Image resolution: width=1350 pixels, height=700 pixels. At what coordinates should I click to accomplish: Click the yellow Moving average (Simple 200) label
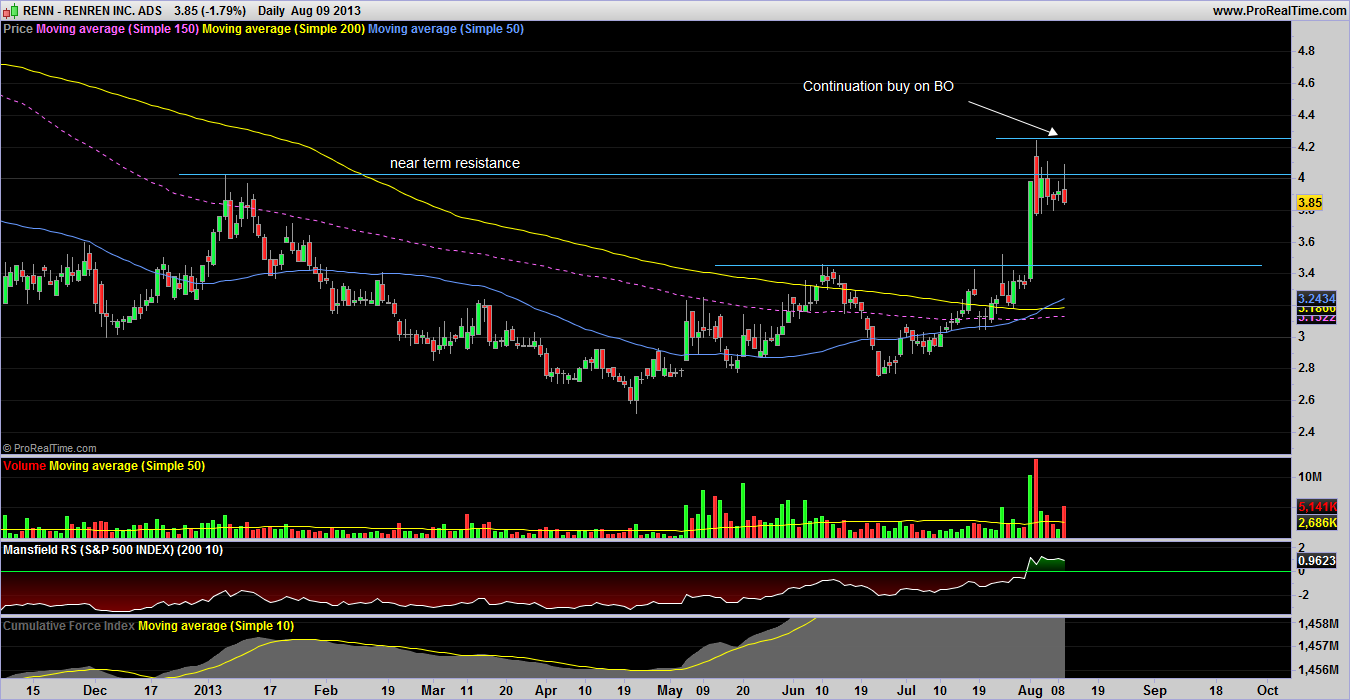point(284,29)
